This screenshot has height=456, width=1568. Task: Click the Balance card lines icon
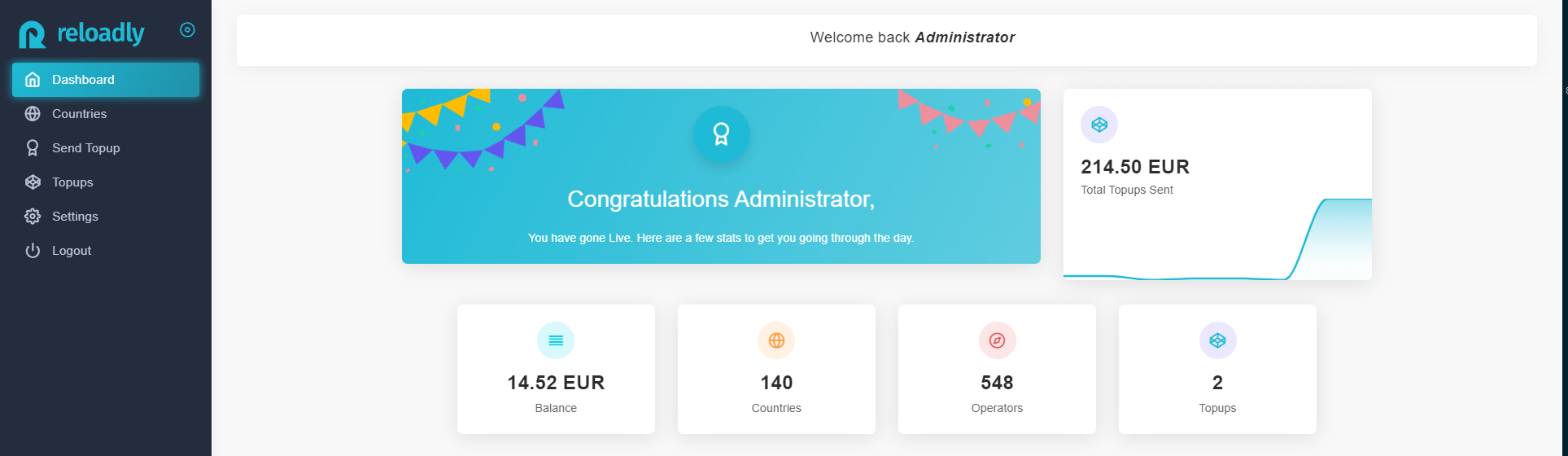[x=556, y=340]
